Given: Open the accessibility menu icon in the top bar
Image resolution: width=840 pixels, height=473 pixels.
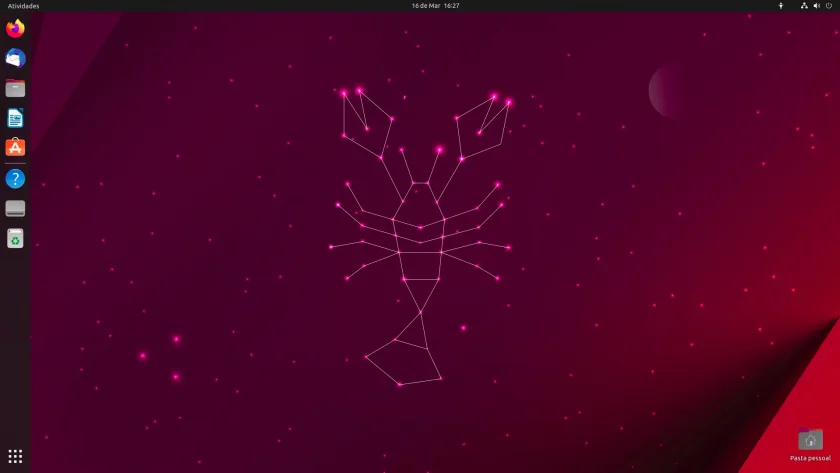Looking at the screenshot, I should (x=781, y=6).
